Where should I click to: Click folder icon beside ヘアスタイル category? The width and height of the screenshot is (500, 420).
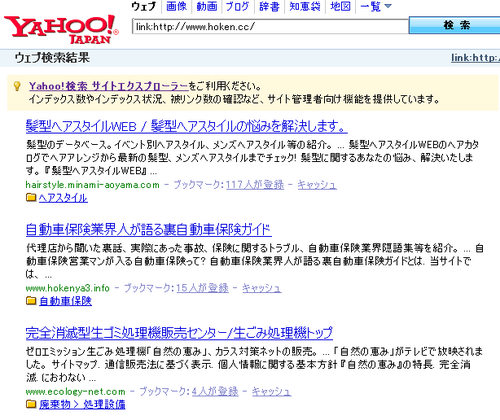31,198
